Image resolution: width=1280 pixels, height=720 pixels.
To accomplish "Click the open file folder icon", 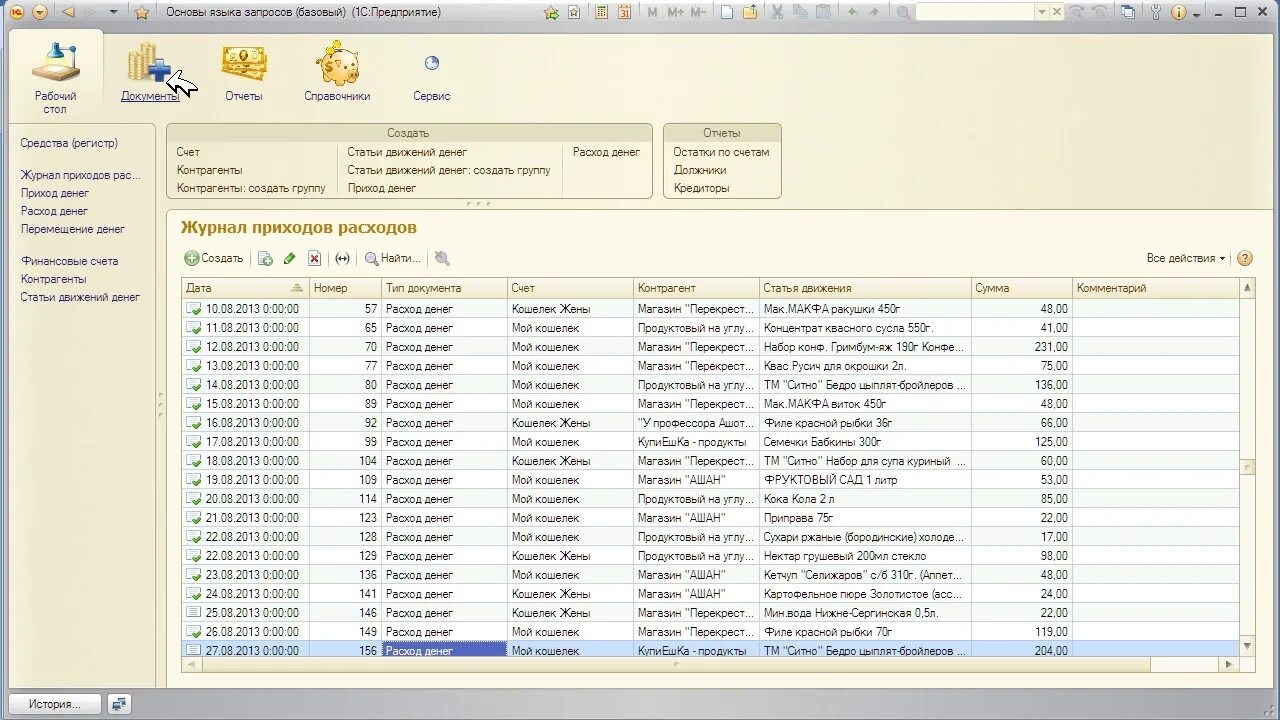I will [x=749, y=12].
